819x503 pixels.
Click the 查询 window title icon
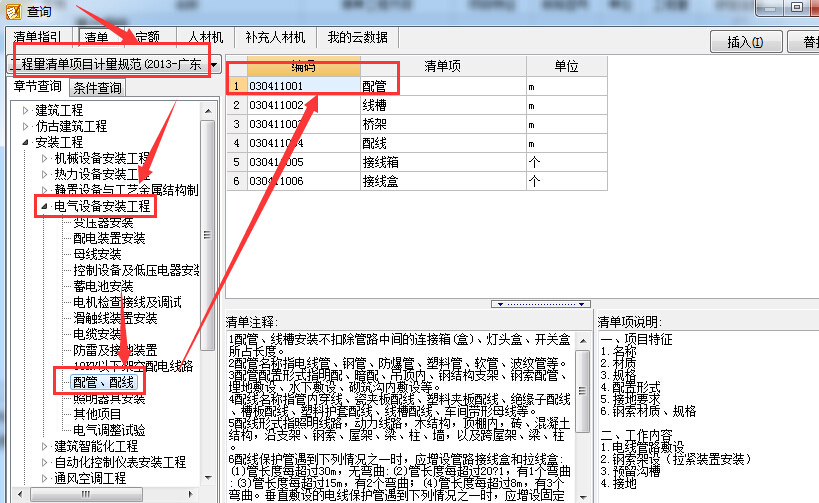(x=13, y=11)
